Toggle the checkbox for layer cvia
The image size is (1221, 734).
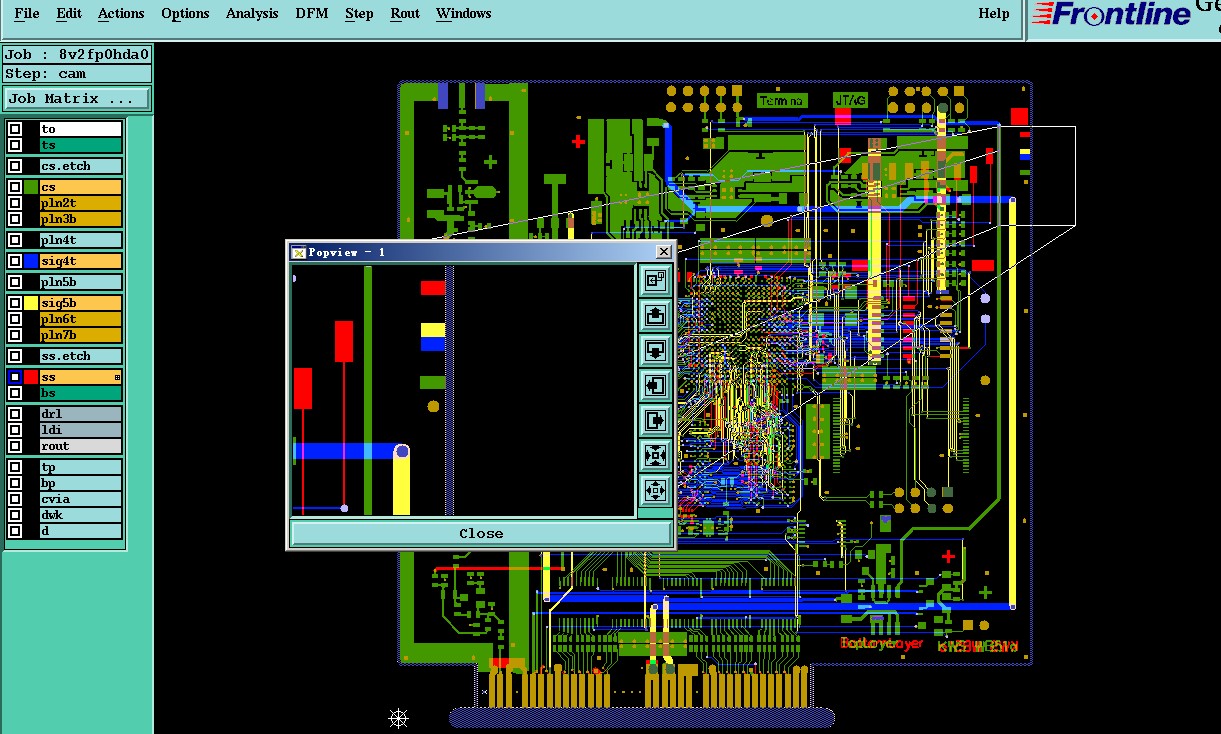click(x=15, y=499)
